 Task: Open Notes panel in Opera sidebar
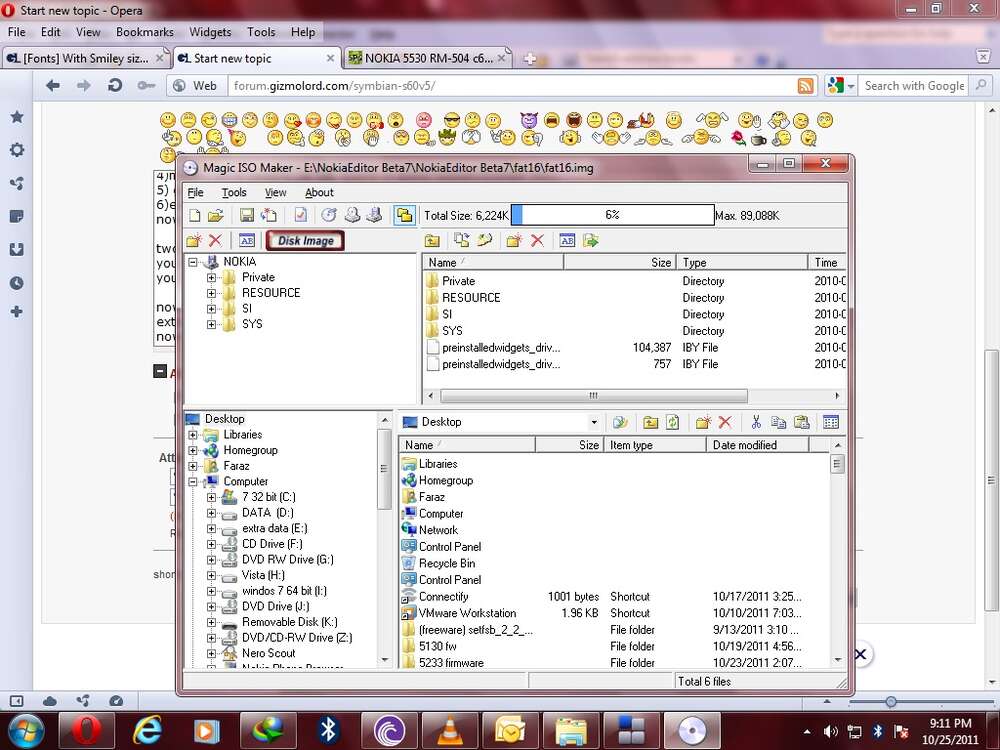17,217
